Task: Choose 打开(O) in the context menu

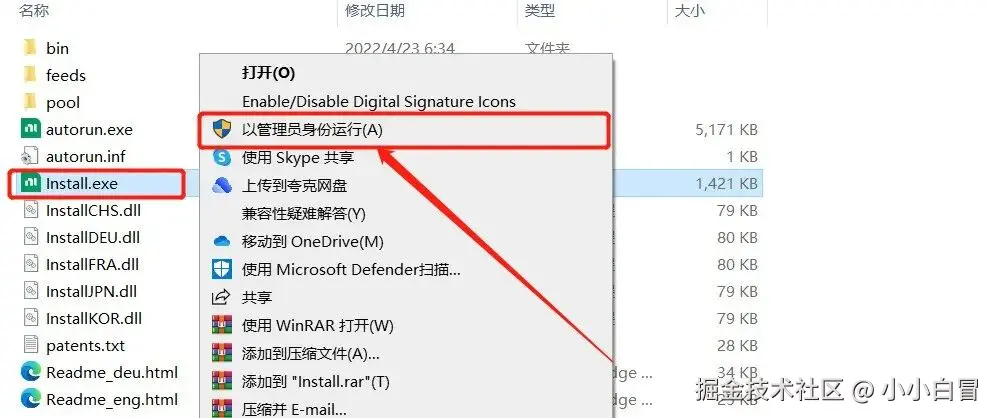Action: click(x=269, y=73)
